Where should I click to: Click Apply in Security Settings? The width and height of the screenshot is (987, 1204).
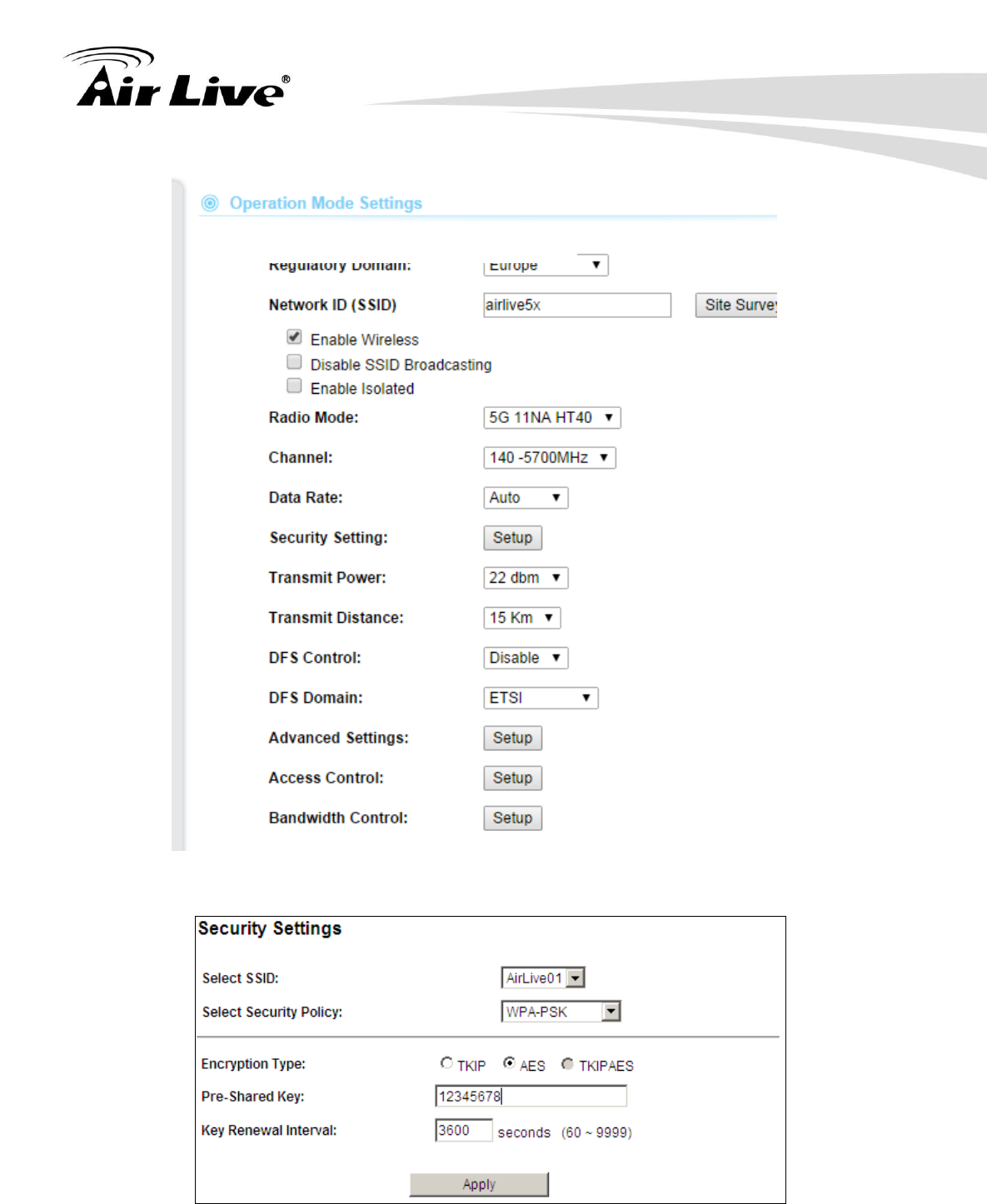point(479,1184)
